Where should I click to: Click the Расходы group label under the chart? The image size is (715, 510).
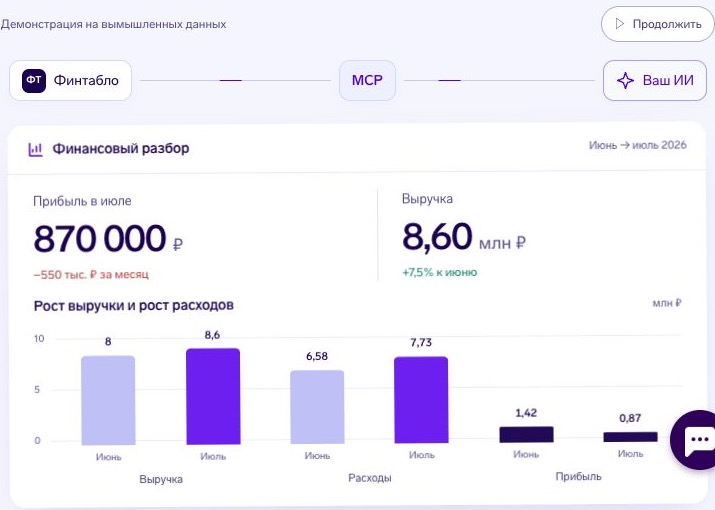coord(370,478)
